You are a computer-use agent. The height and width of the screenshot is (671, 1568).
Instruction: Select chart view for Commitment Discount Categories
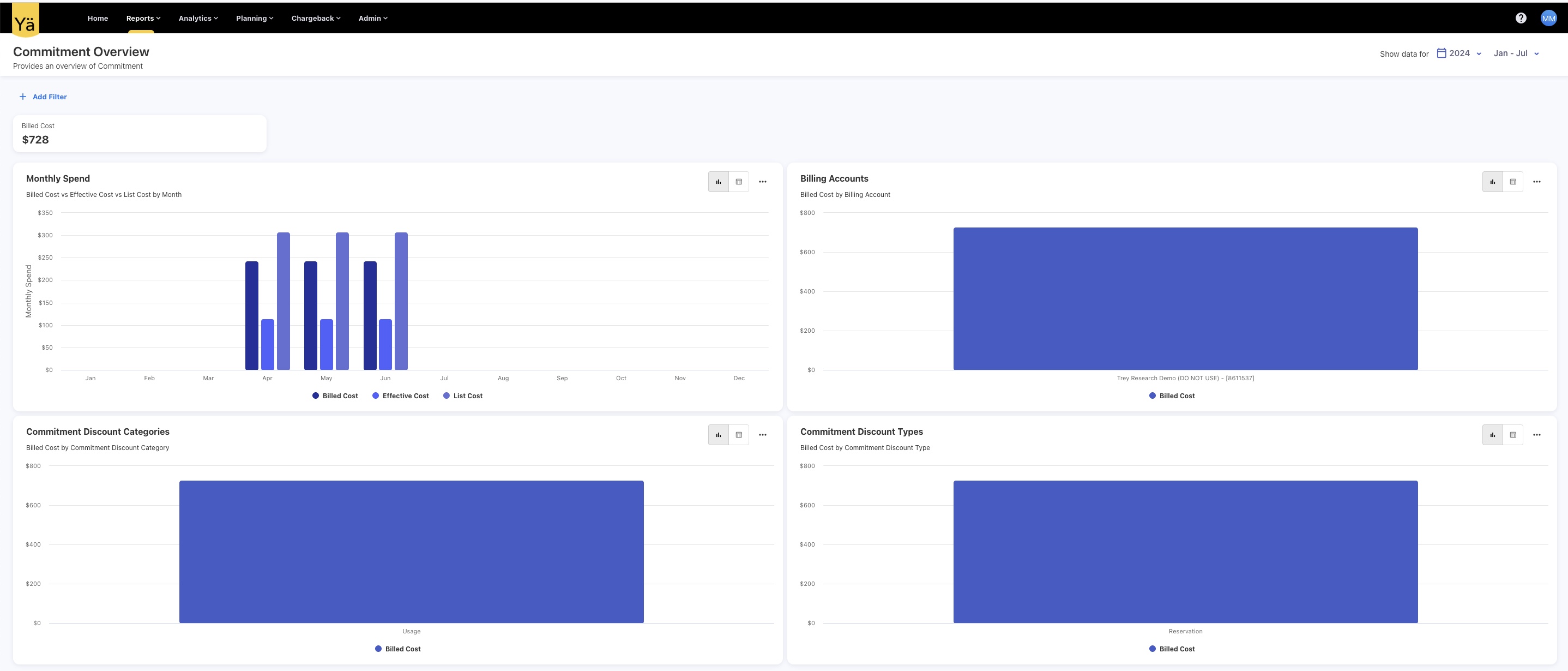pyautogui.click(x=718, y=435)
